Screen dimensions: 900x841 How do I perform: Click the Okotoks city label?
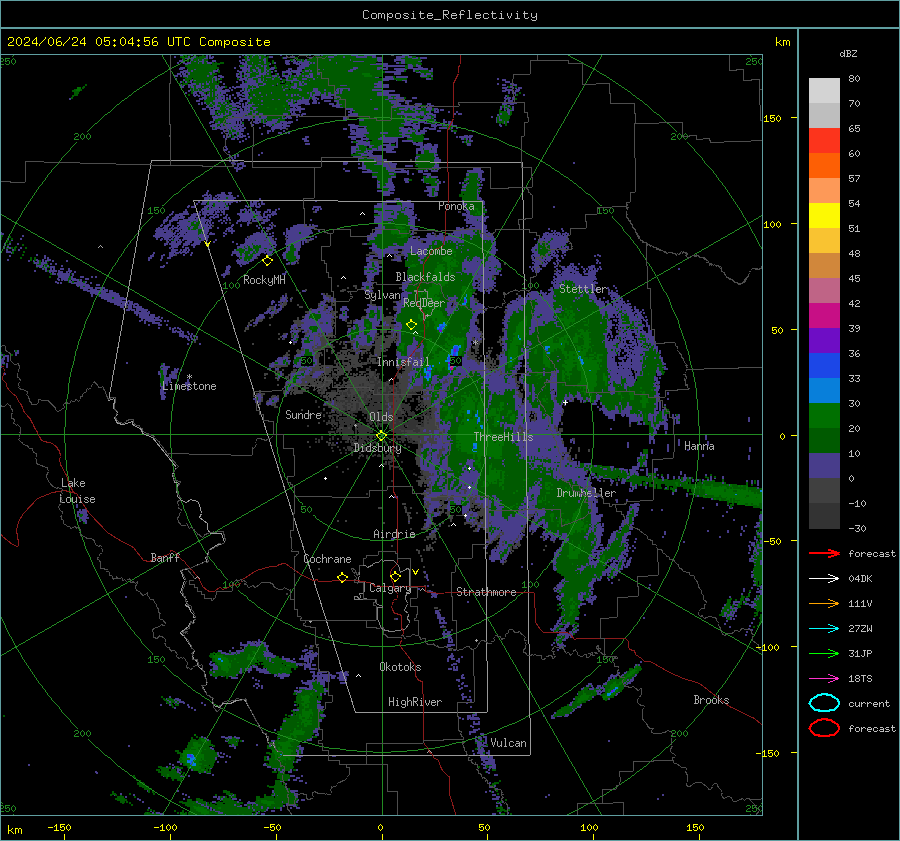(x=400, y=667)
